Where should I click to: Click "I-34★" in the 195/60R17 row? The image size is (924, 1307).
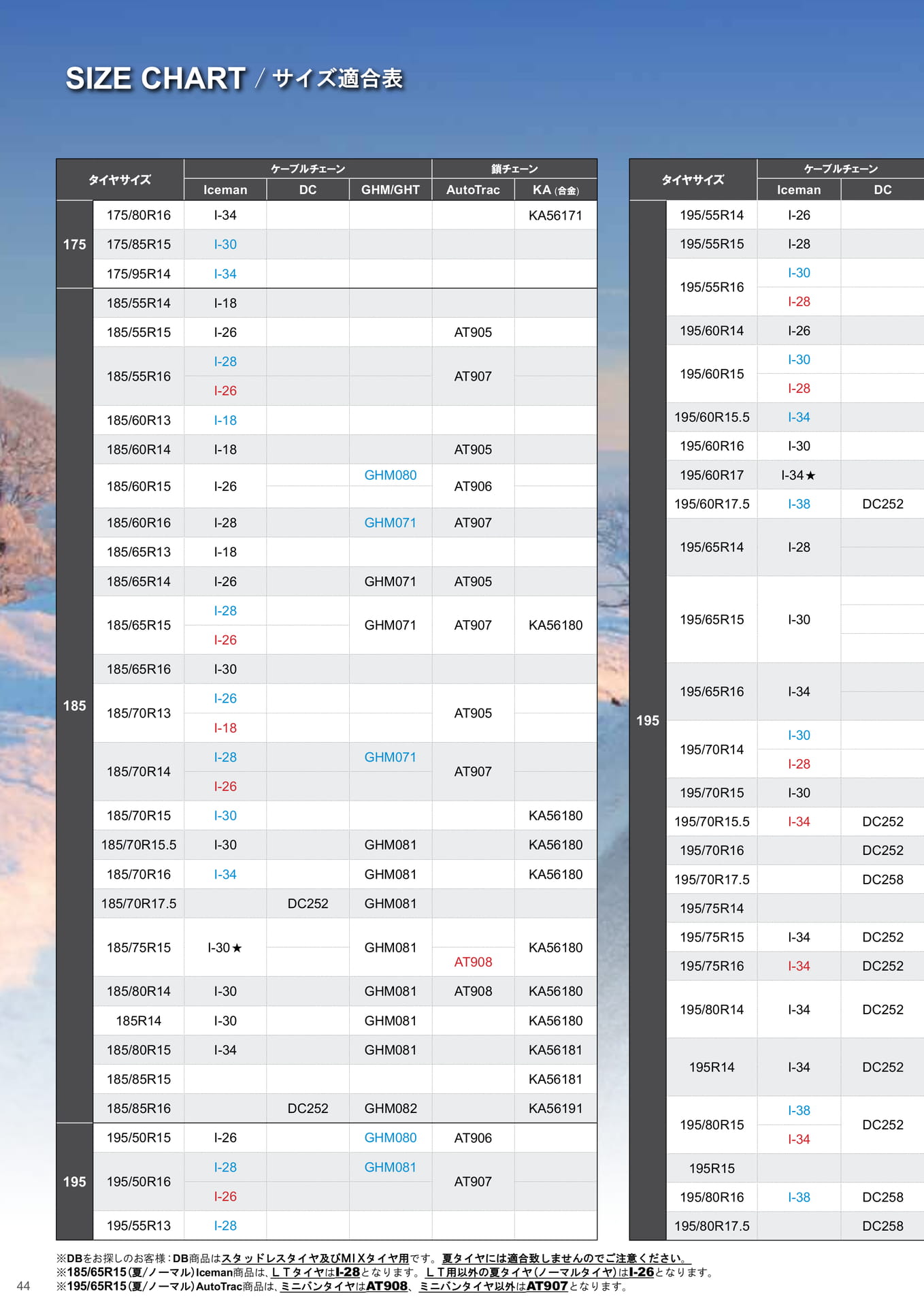(799, 475)
